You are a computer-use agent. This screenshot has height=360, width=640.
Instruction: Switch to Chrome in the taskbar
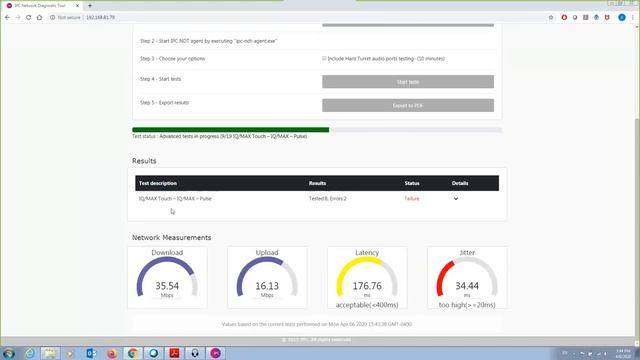[x=132, y=353]
